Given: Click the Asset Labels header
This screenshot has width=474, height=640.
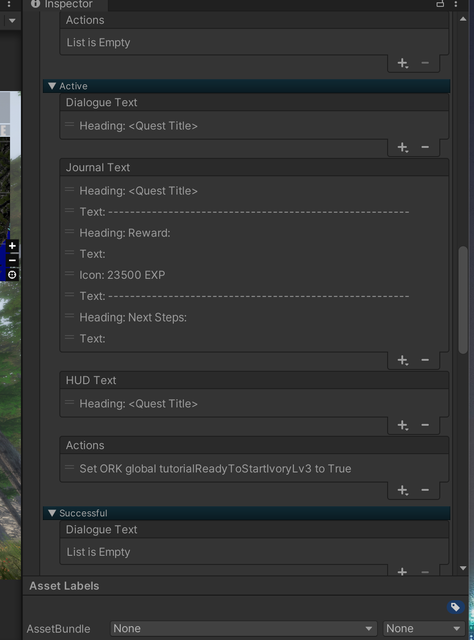Looking at the screenshot, I should point(64,586).
